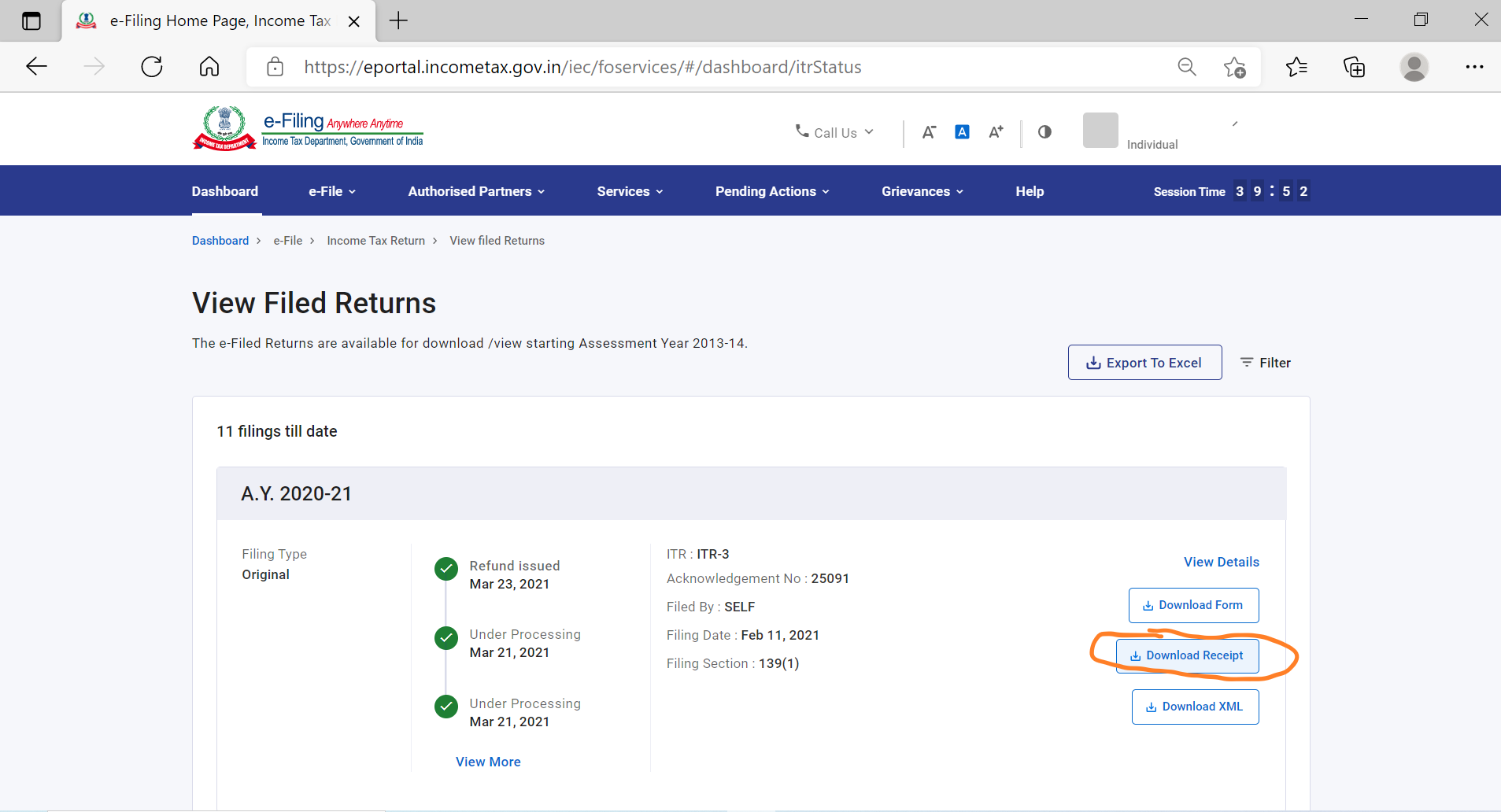1501x812 pixels.
Task: Click the Refund issued green checkmark
Action: [446, 569]
